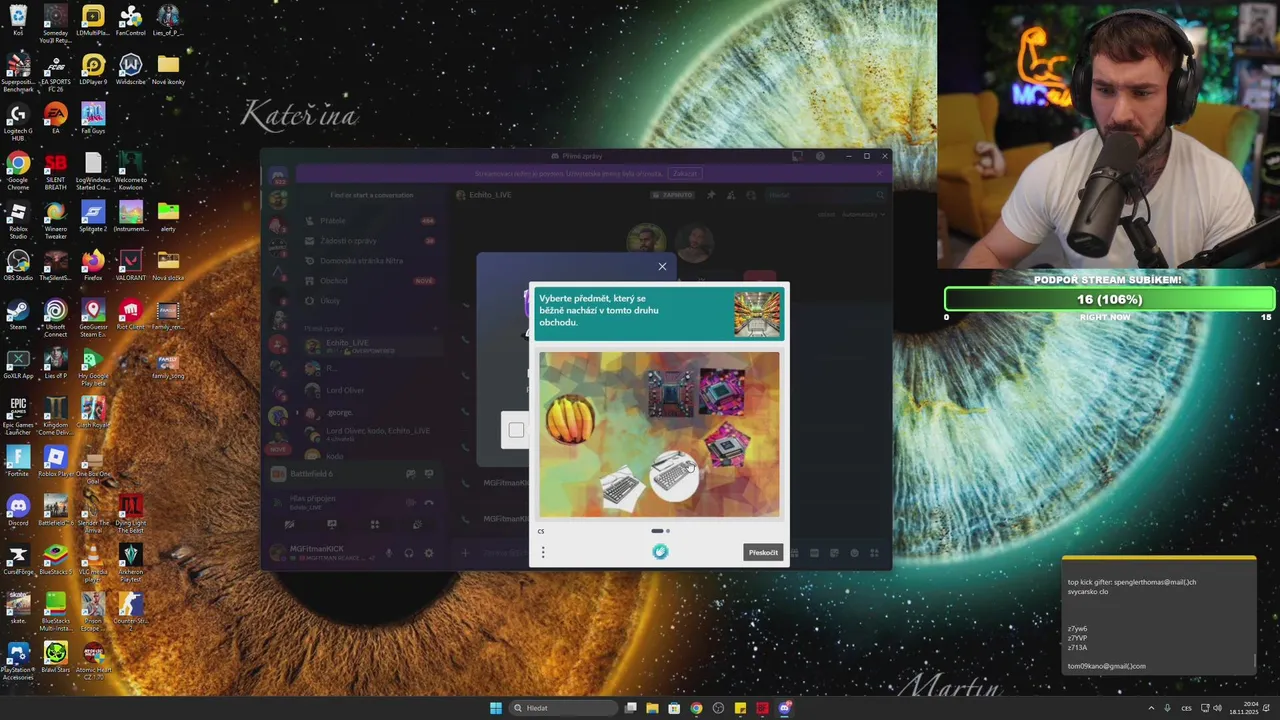Open FanControl desktop icon
Screen dimensions: 1280x720
coord(130,20)
